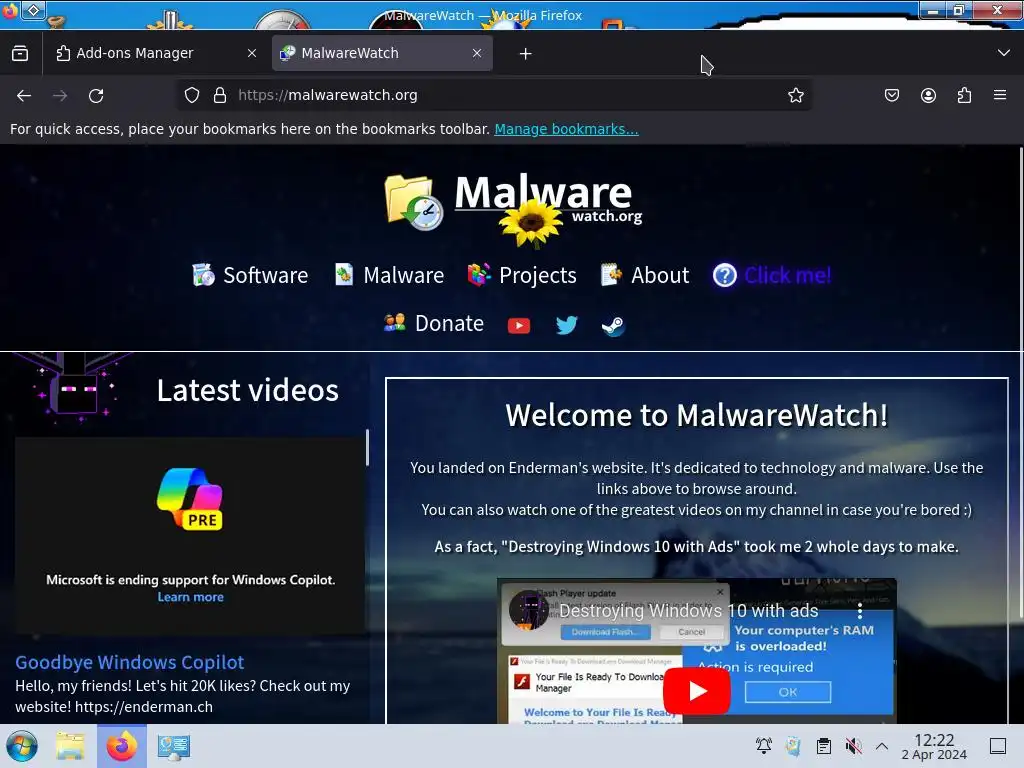Viewport: 1024px width, 768px height.
Task: Unmute the volume tray icon
Action: 853,746
